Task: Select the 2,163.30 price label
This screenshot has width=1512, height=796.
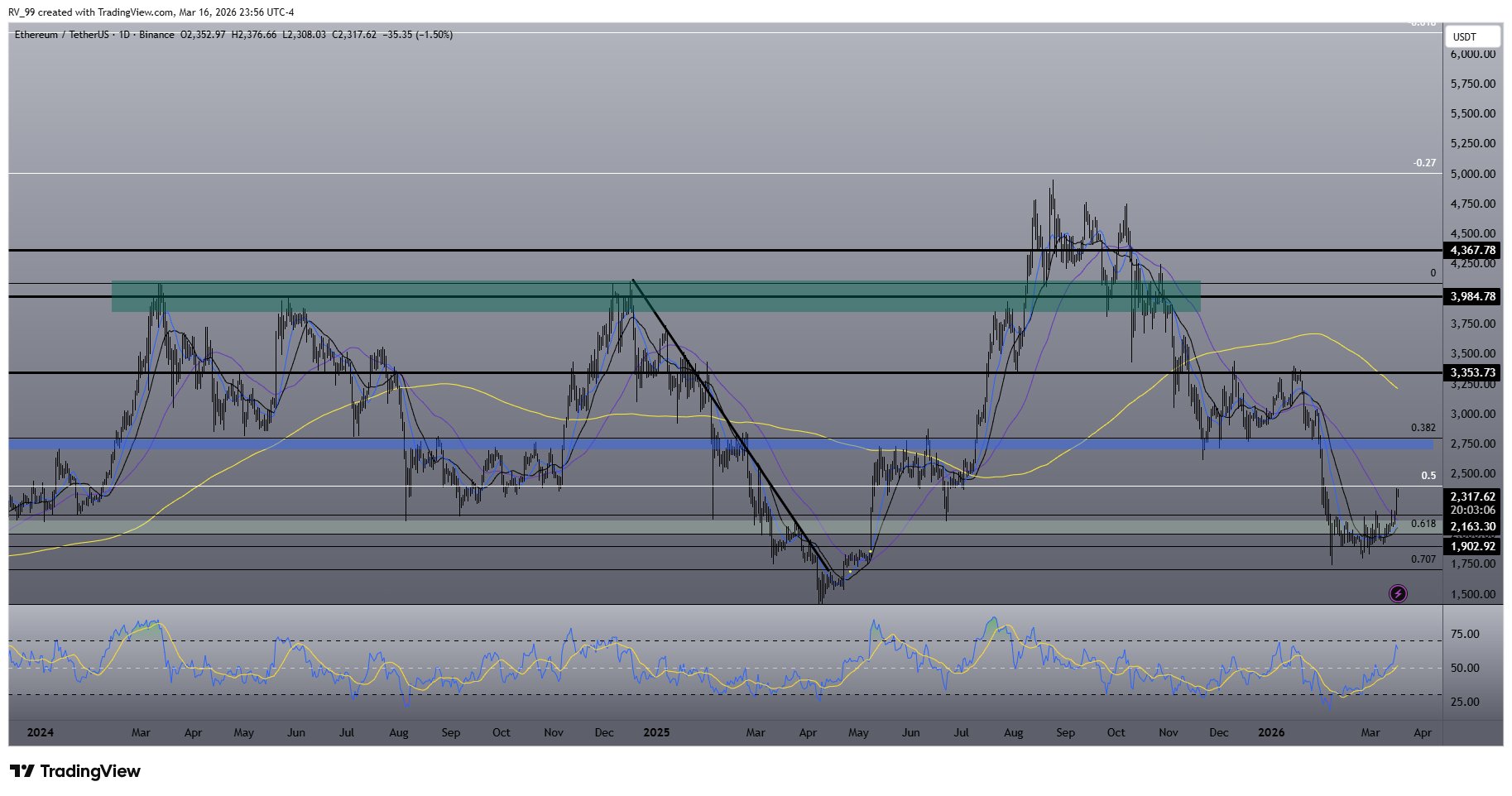Action: [1473, 526]
